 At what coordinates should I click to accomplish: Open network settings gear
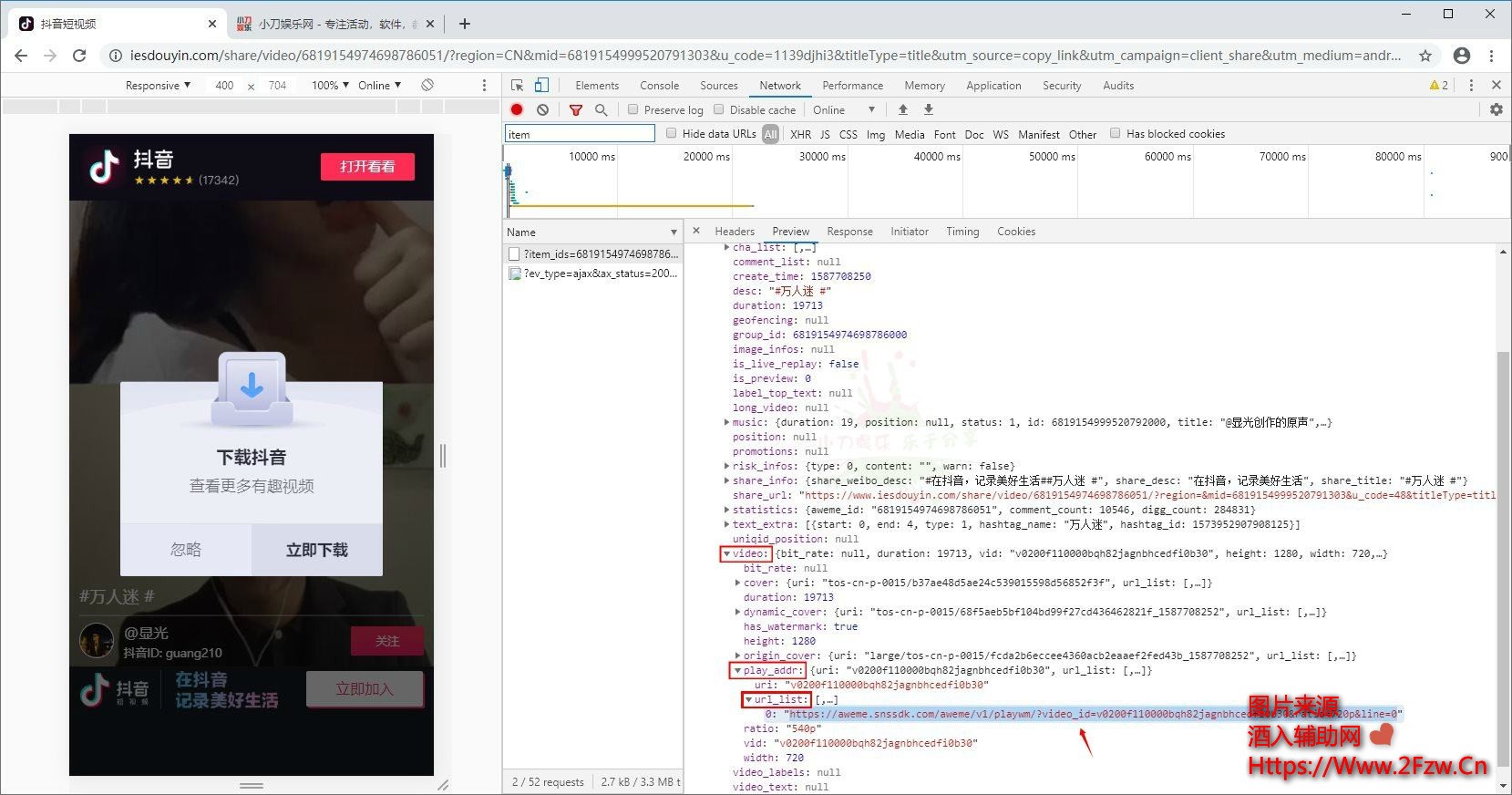click(1496, 109)
